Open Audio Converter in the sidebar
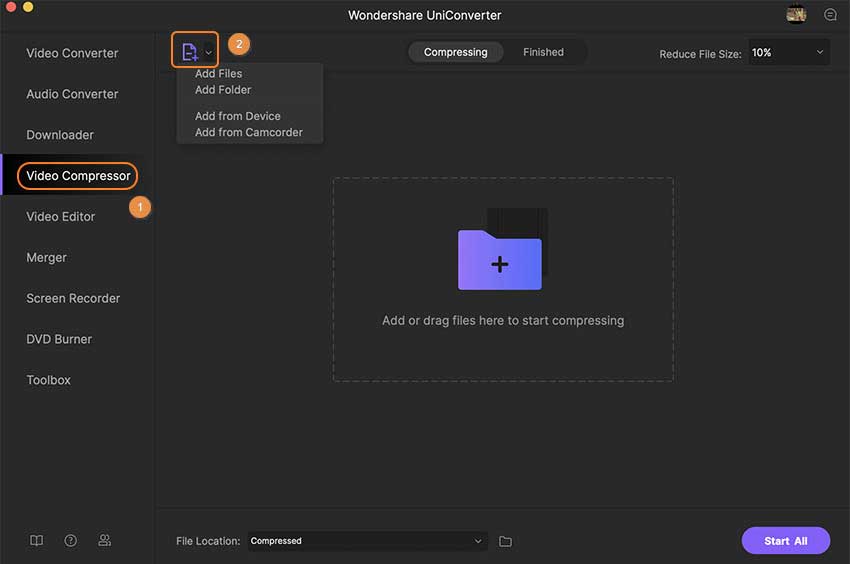This screenshot has height=564, width=850. coord(72,94)
